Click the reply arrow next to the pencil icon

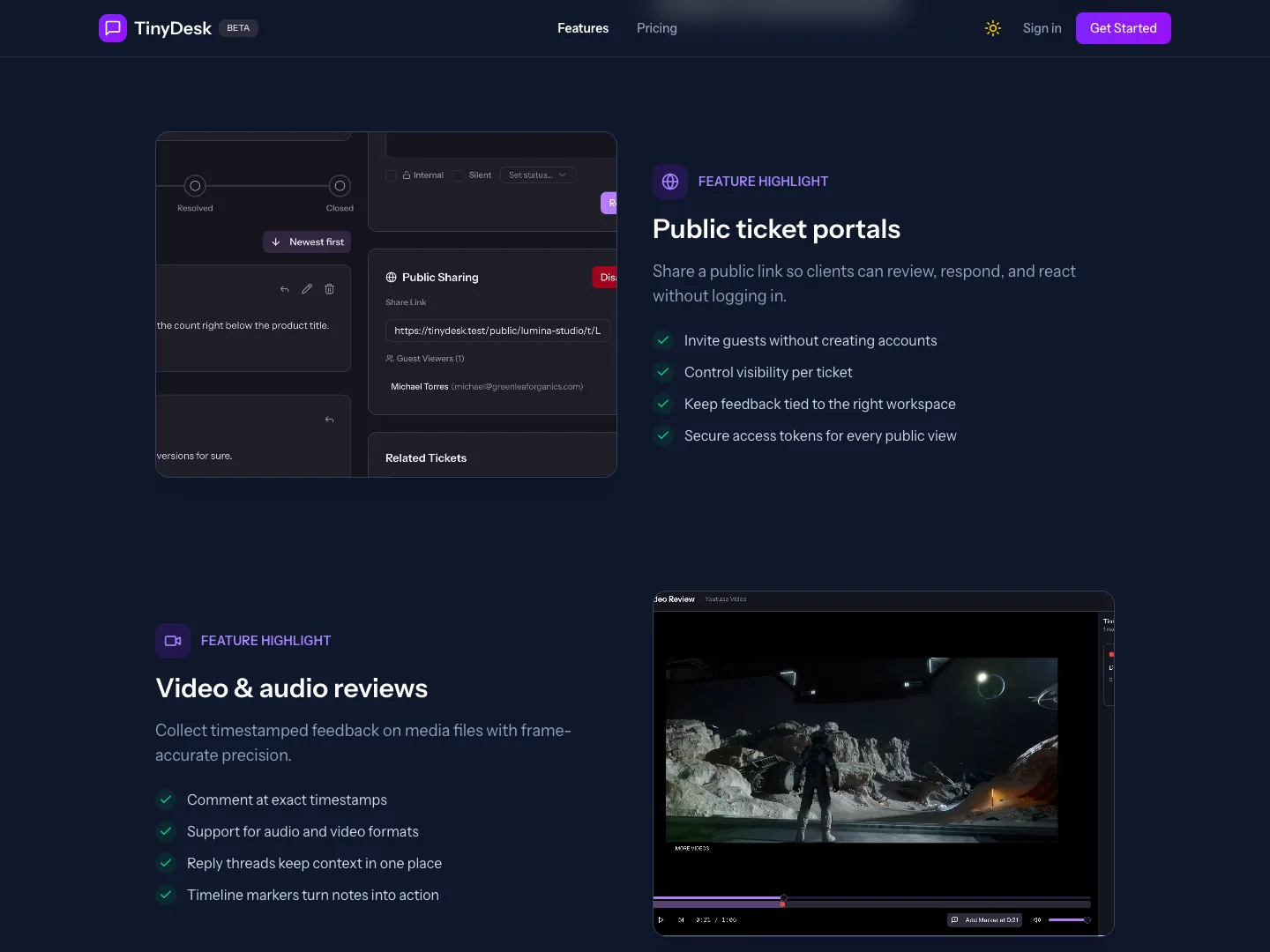click(284, 289)
